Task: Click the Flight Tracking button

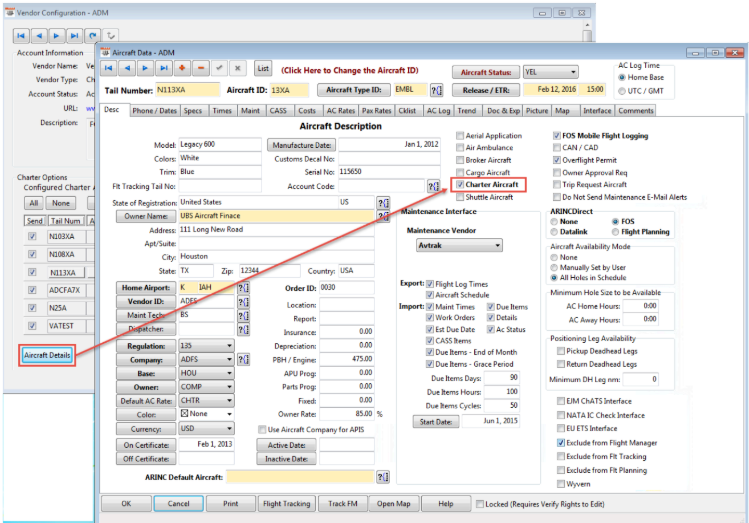Action: coord(285,503)
